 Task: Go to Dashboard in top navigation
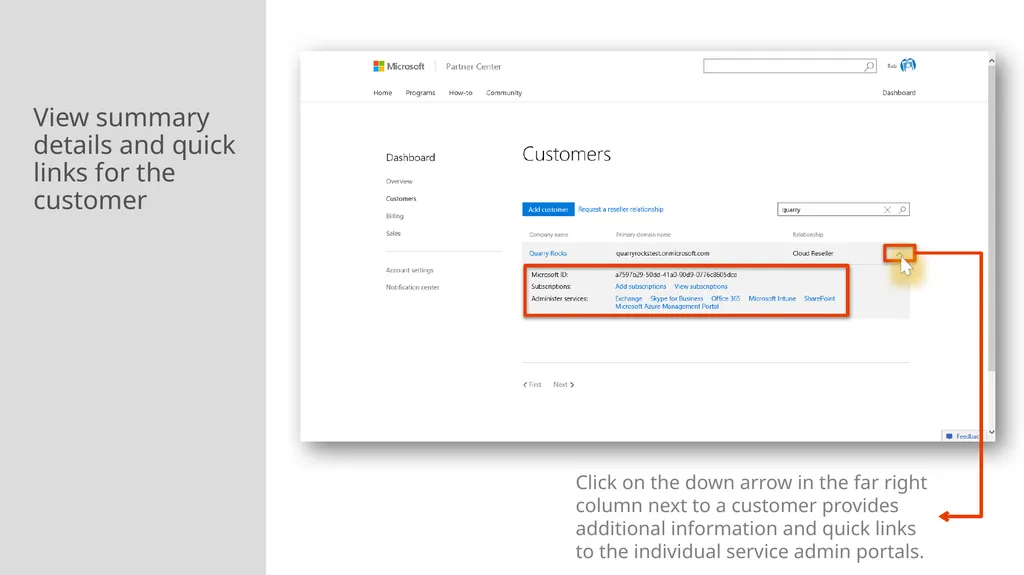[x=899, y=93]
